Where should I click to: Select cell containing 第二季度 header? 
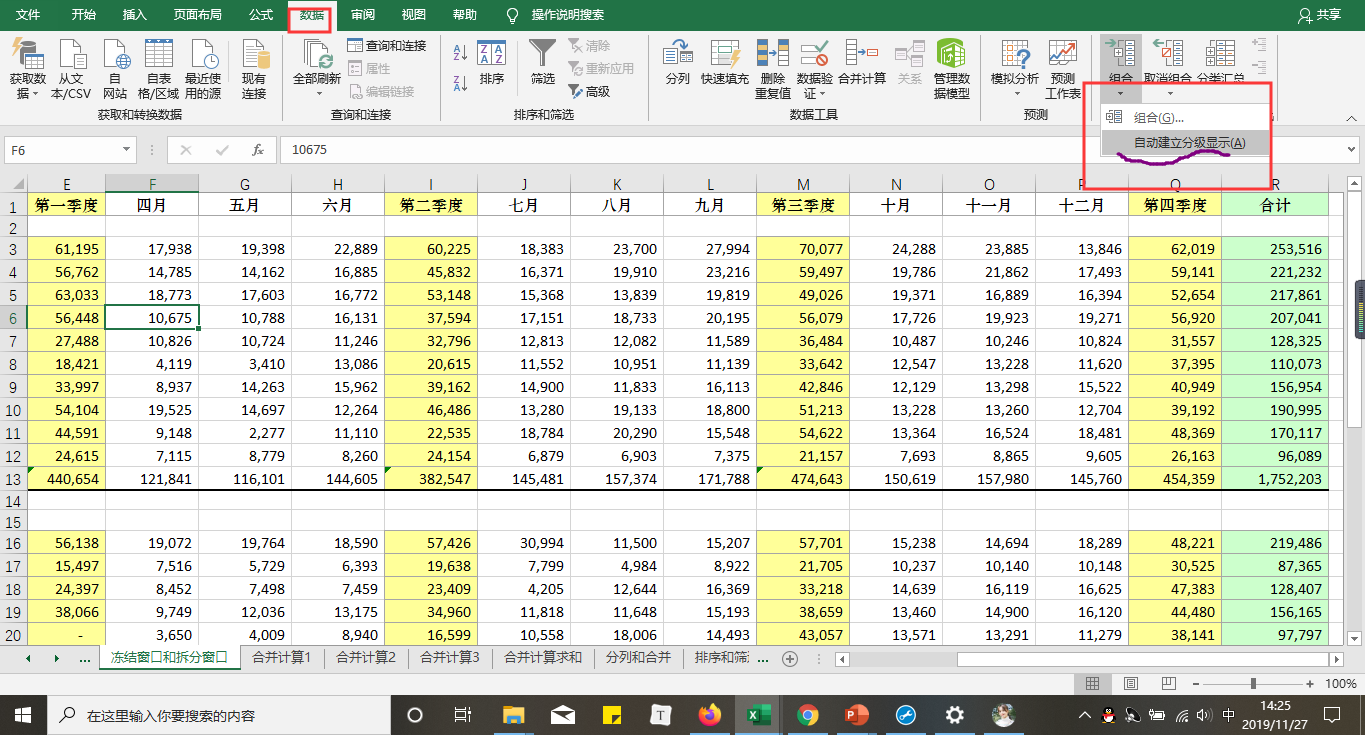tap(431, 205)
